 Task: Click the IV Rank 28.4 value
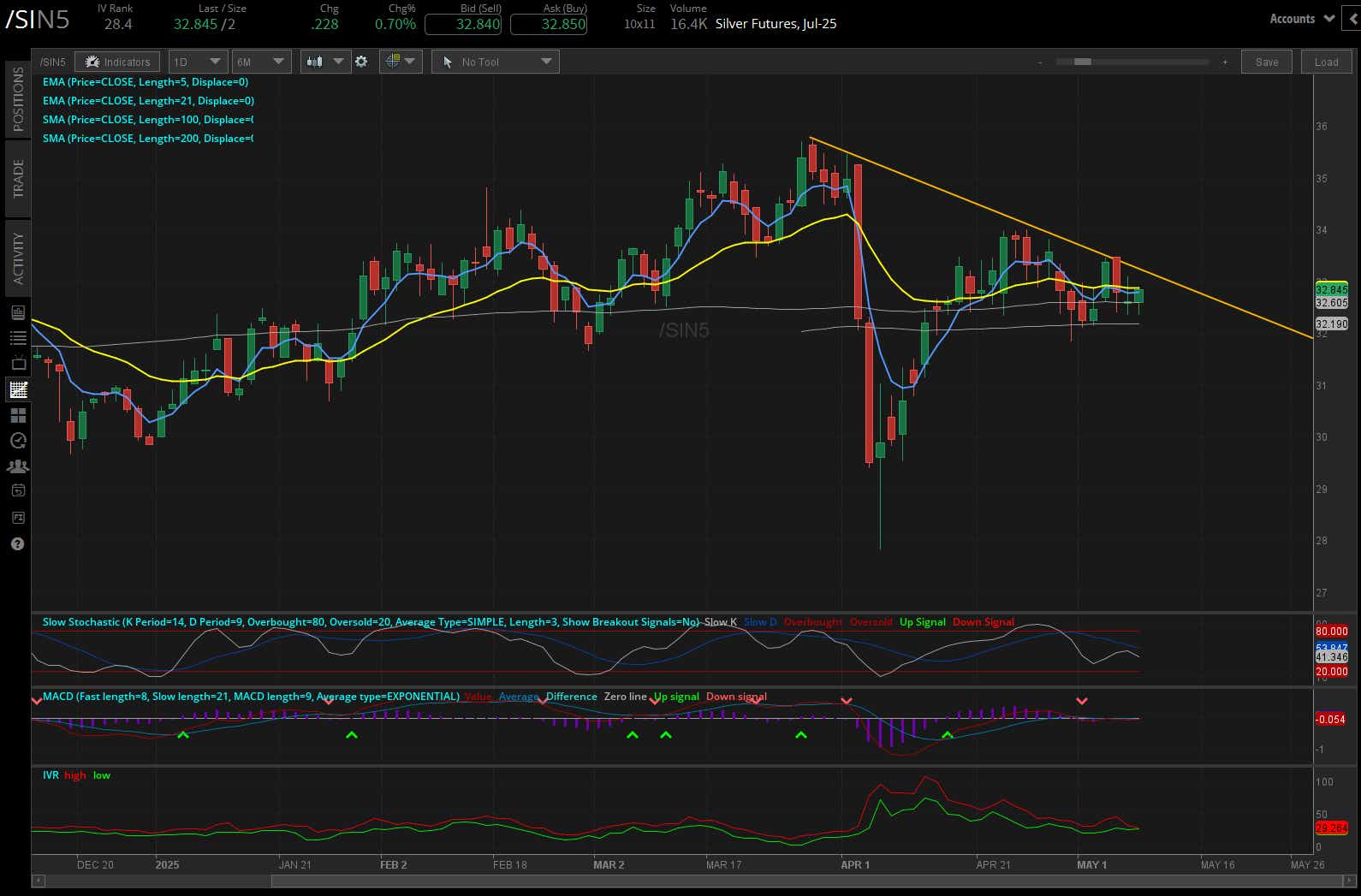118,24
